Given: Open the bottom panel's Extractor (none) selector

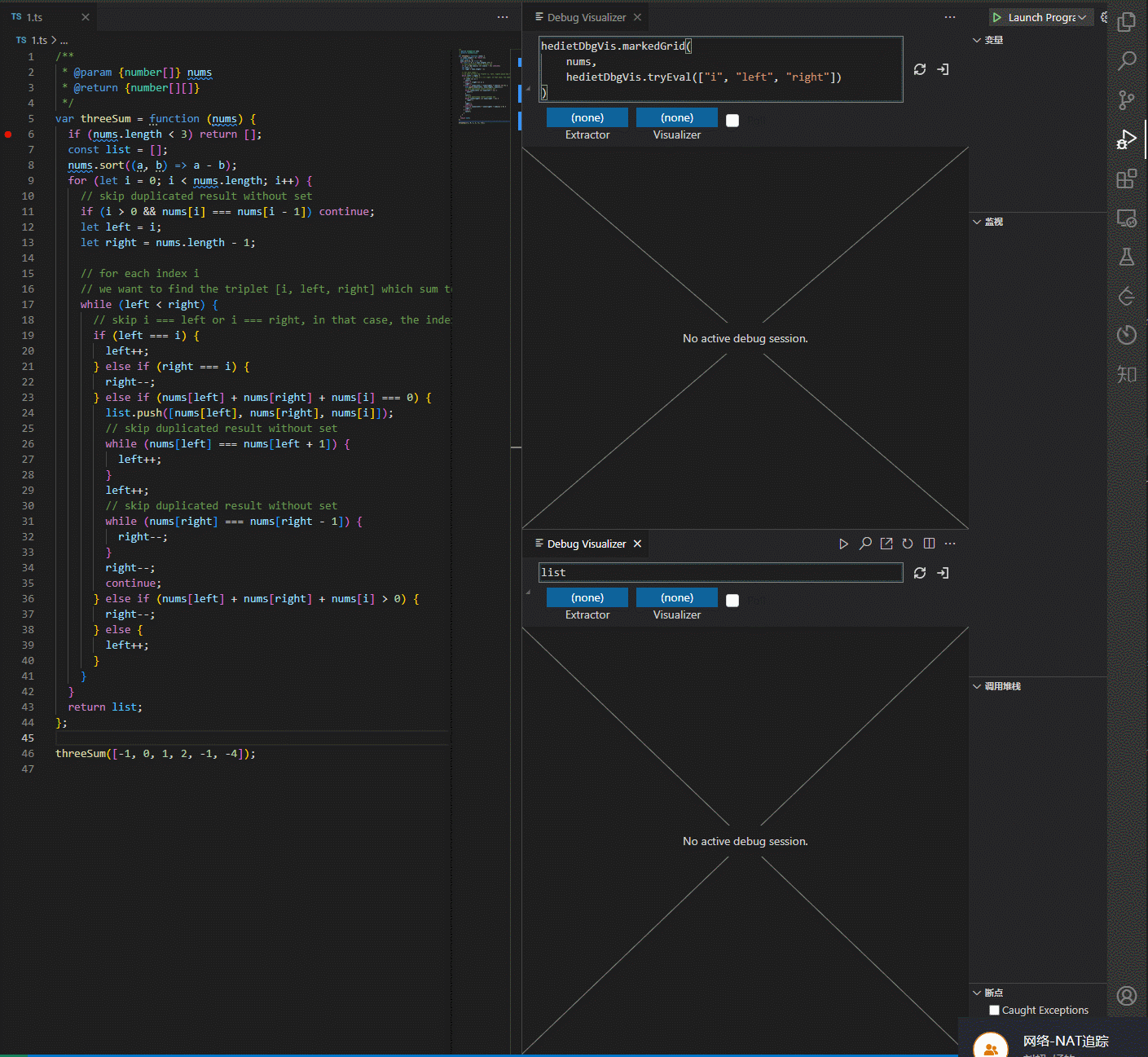Looking at the screenshot, I should 587,597.
